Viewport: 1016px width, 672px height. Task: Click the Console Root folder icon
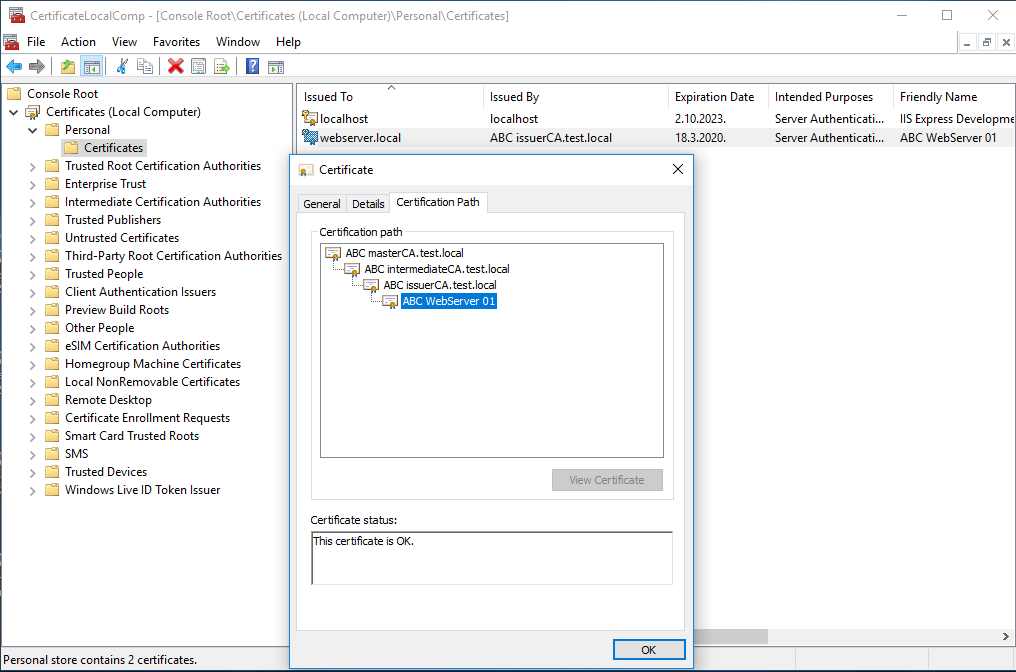tap(14, 94)
